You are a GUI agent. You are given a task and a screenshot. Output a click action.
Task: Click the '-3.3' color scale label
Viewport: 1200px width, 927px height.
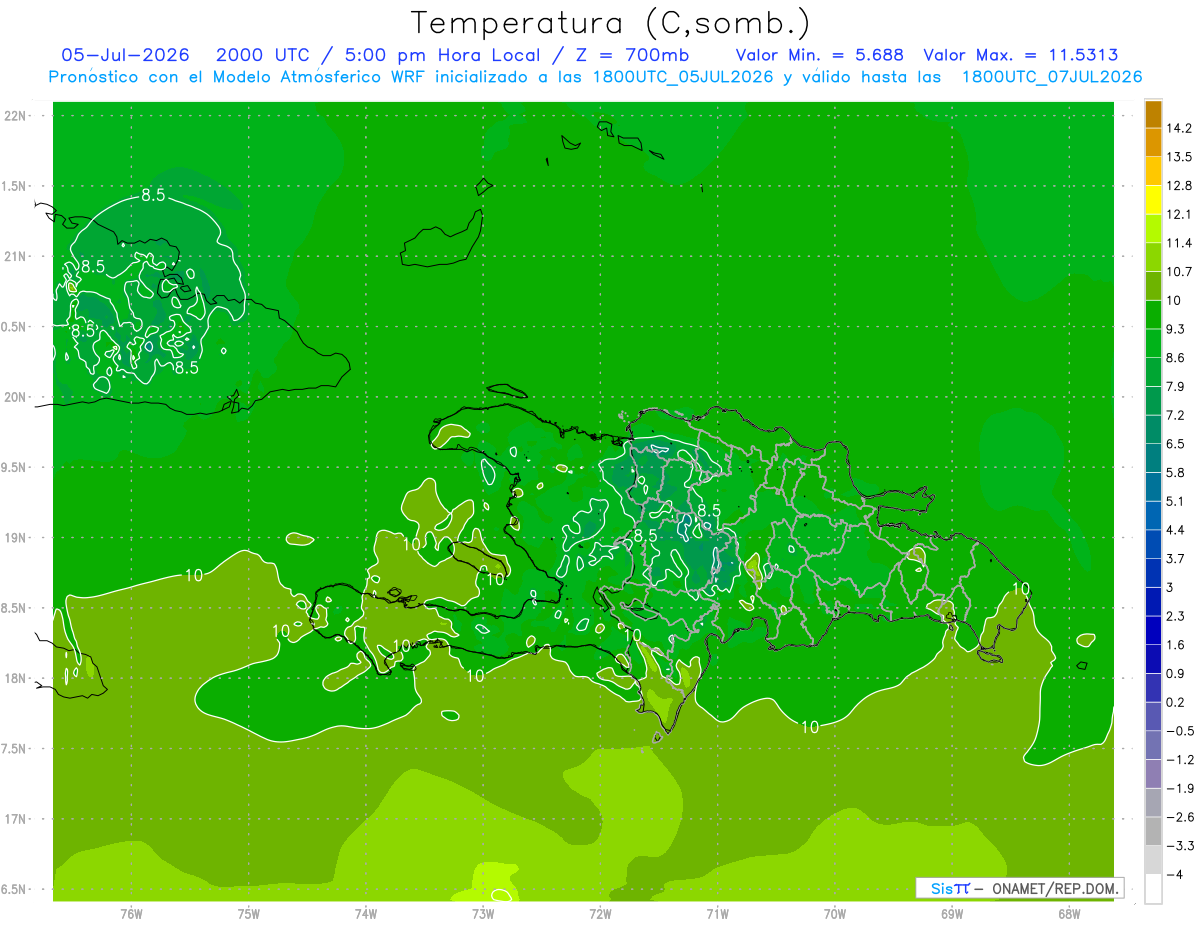(1179, 846)
